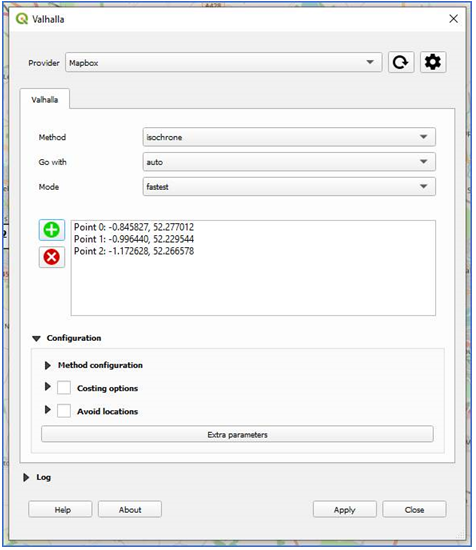This screenshot has height=550, width=476.
Task: Open the Provider dropdown showing Mapbox
Action: [223, 62]
